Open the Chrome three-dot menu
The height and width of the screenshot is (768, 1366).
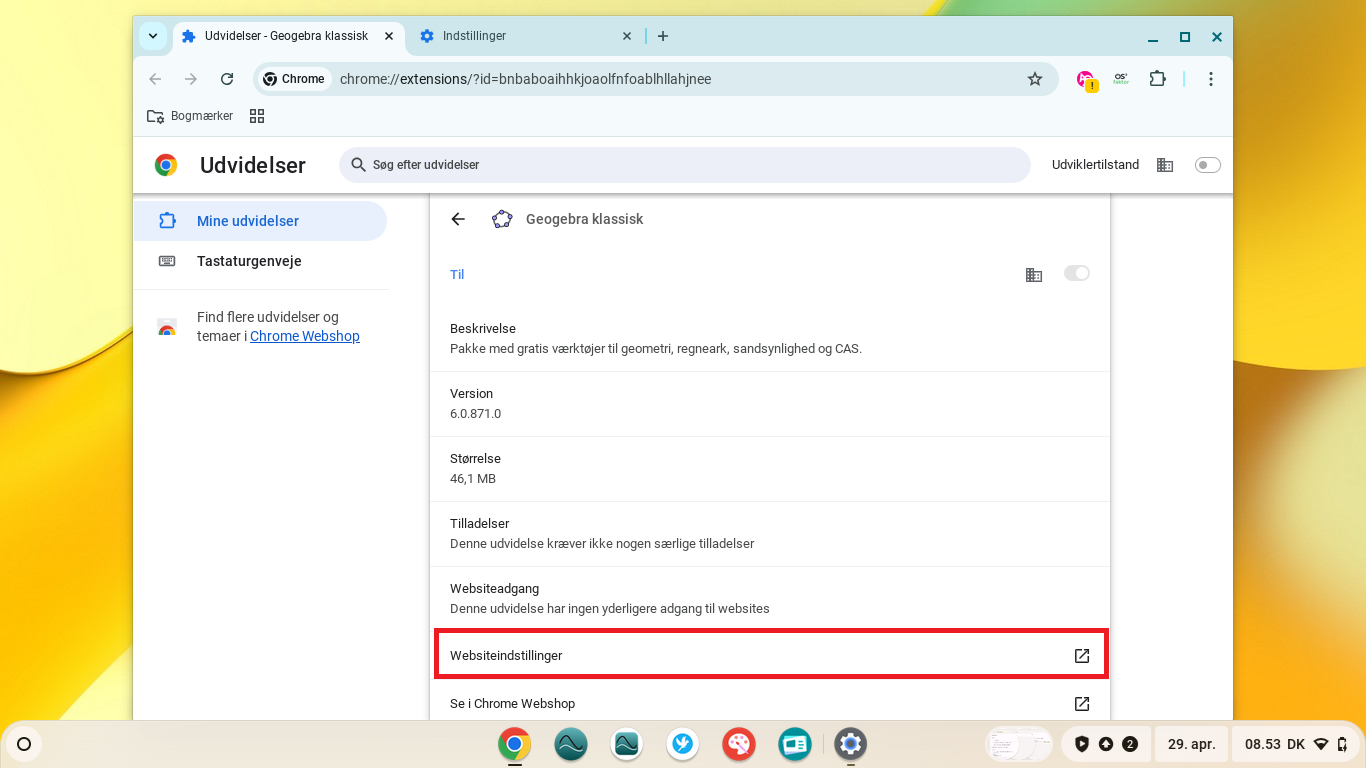(x=1210, y=79)
